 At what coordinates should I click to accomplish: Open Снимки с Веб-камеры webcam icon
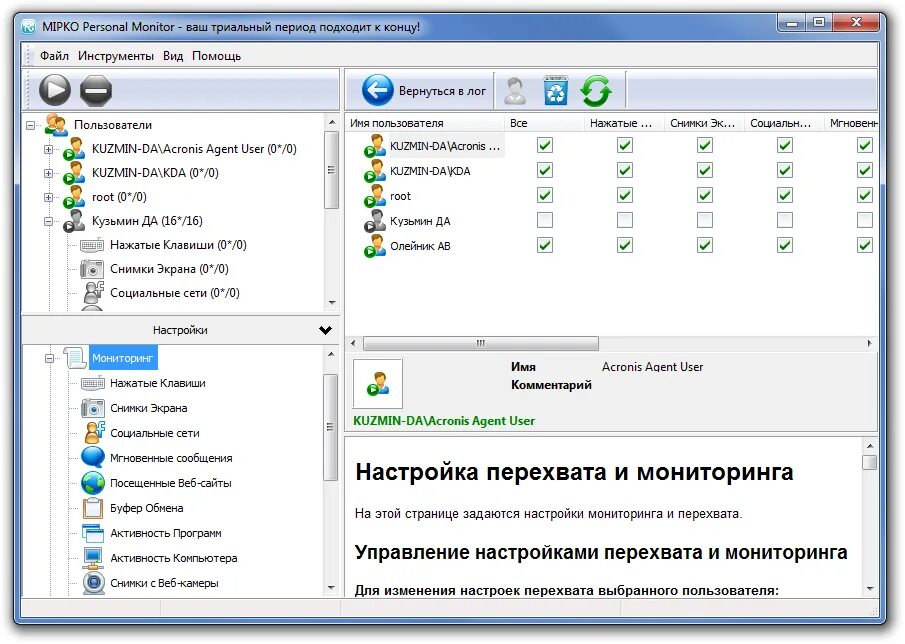pyautogui.click(x=93, y=582)
